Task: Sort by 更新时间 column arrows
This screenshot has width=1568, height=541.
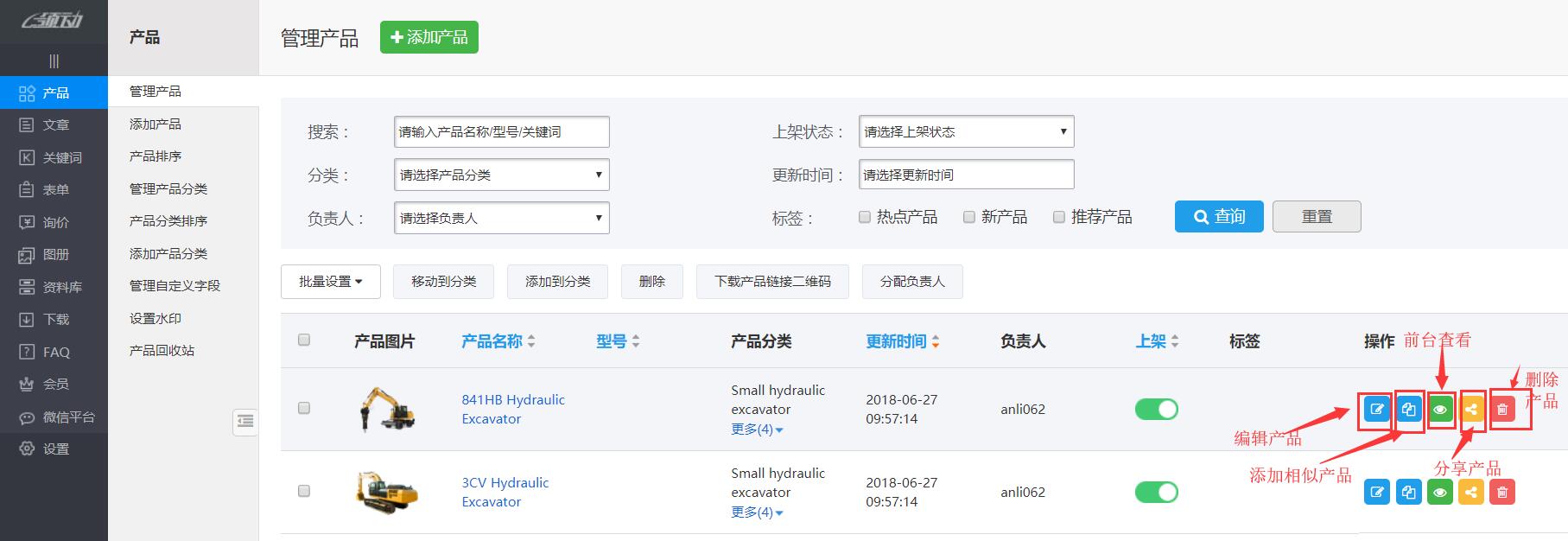Action: (x=936, y=342)
